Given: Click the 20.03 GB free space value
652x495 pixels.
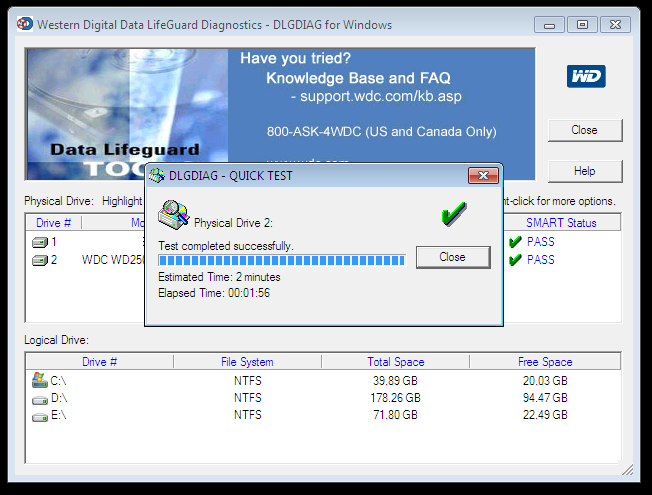Looking at the screenshot, I should 545,381.
